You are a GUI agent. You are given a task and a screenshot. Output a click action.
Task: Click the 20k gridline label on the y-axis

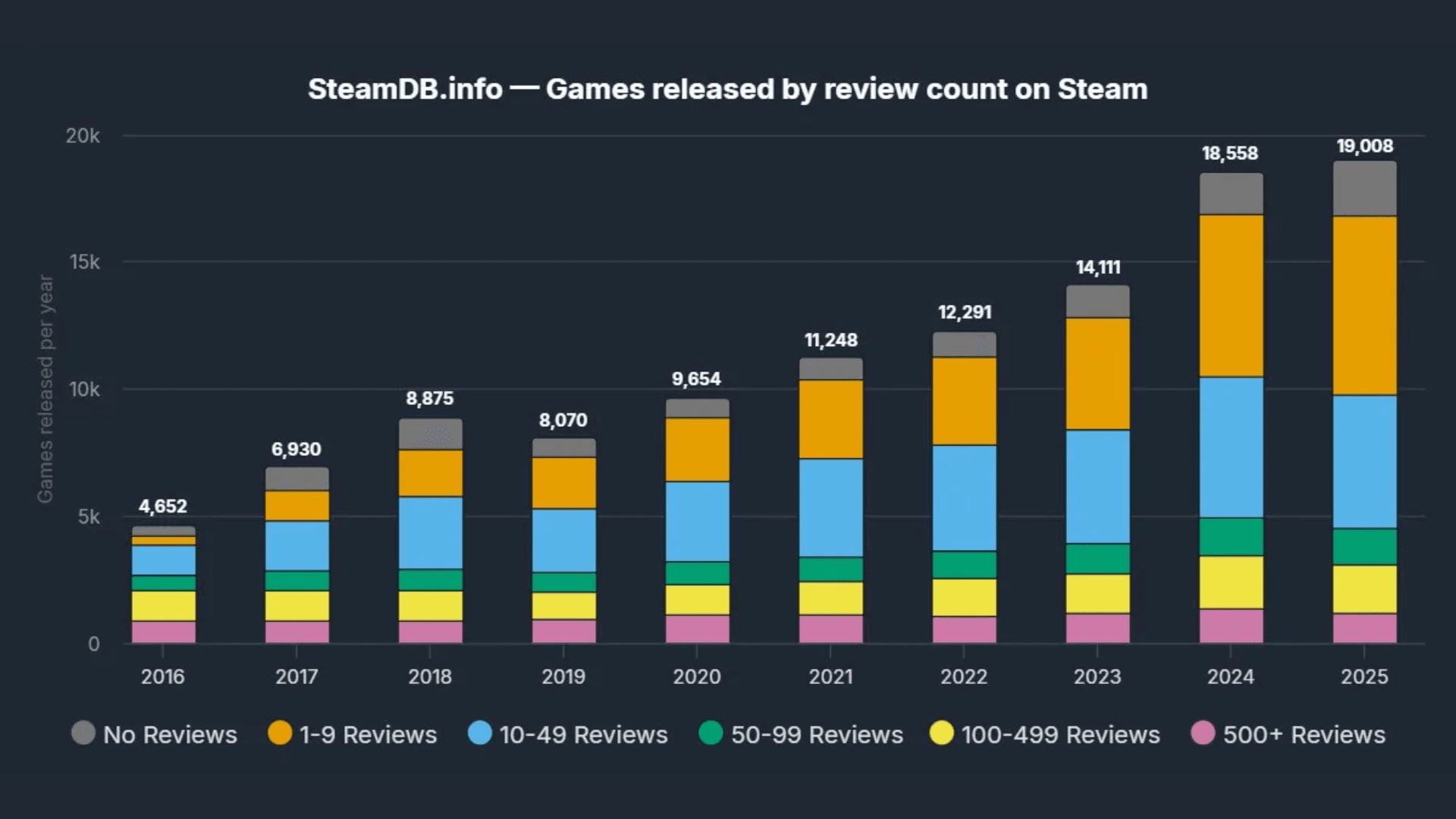[83, 136]
